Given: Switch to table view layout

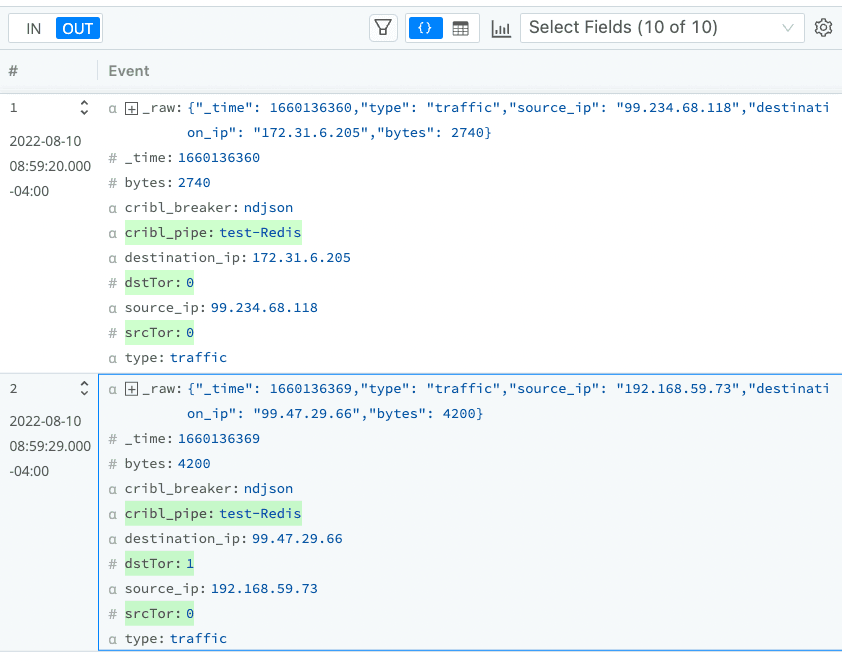Looking at the screenshot, I should coord(460,28).
